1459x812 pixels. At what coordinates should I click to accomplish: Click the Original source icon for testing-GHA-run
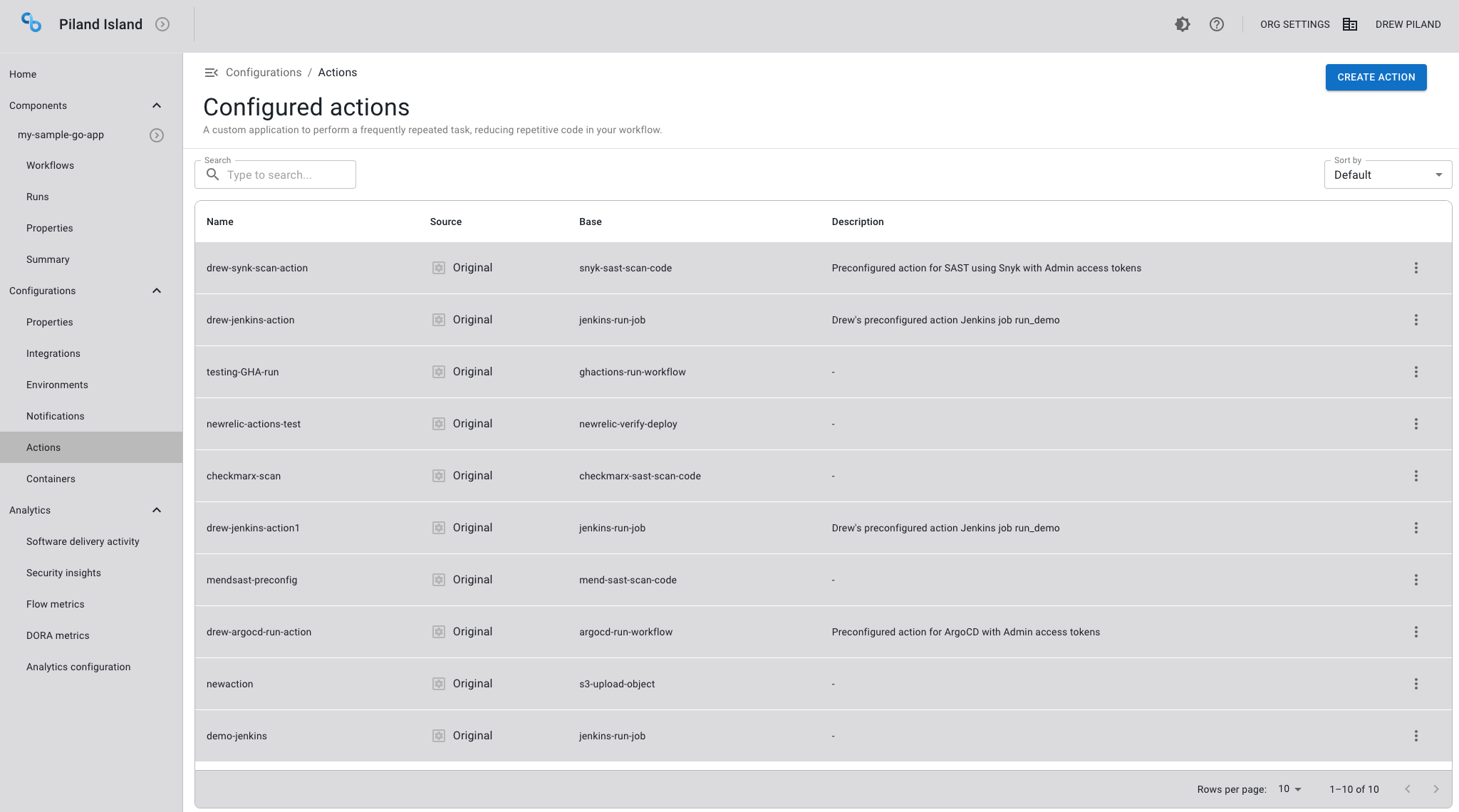[x=439, y=372]
